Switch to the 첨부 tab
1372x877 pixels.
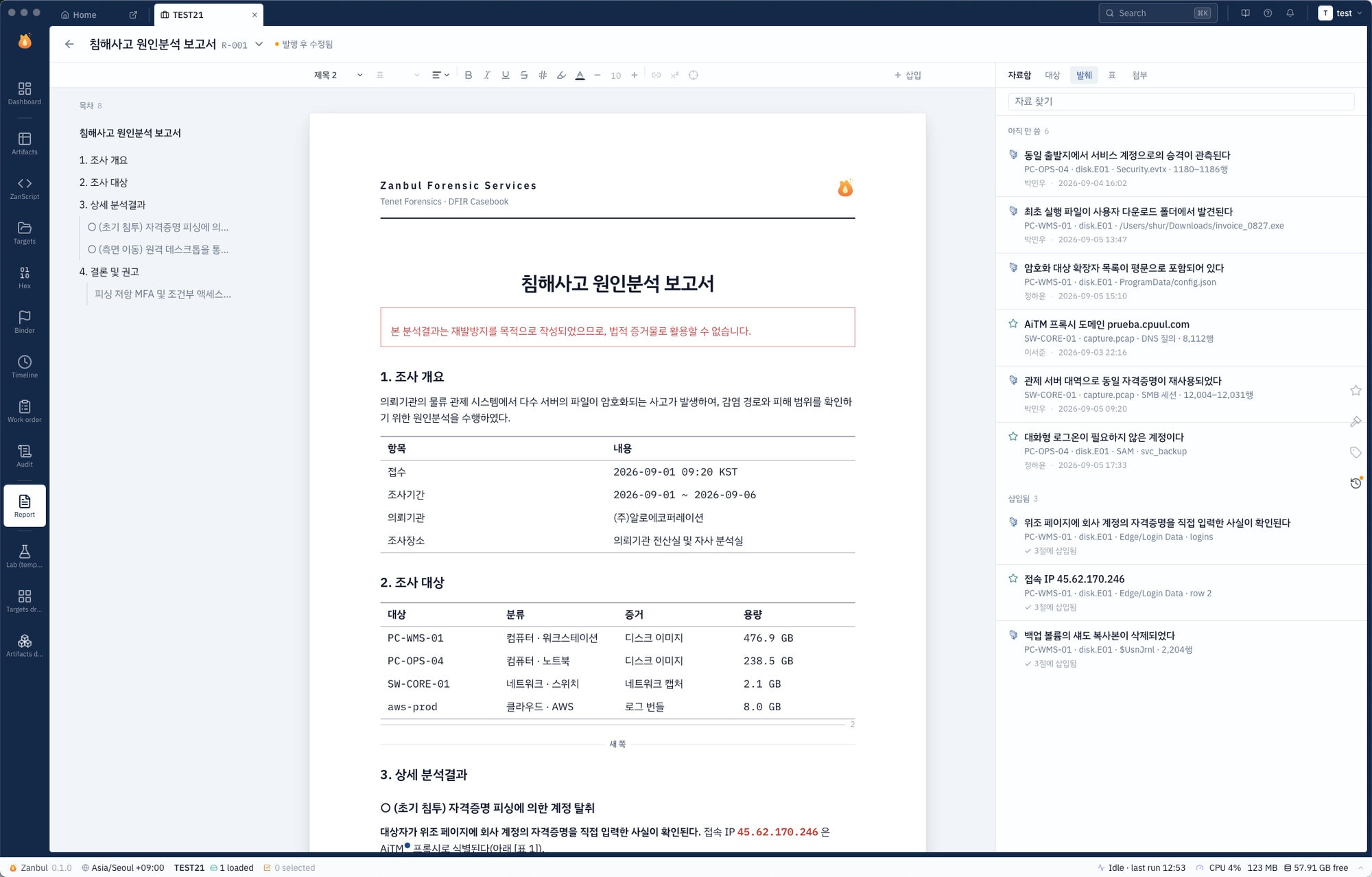(1139, 75)
